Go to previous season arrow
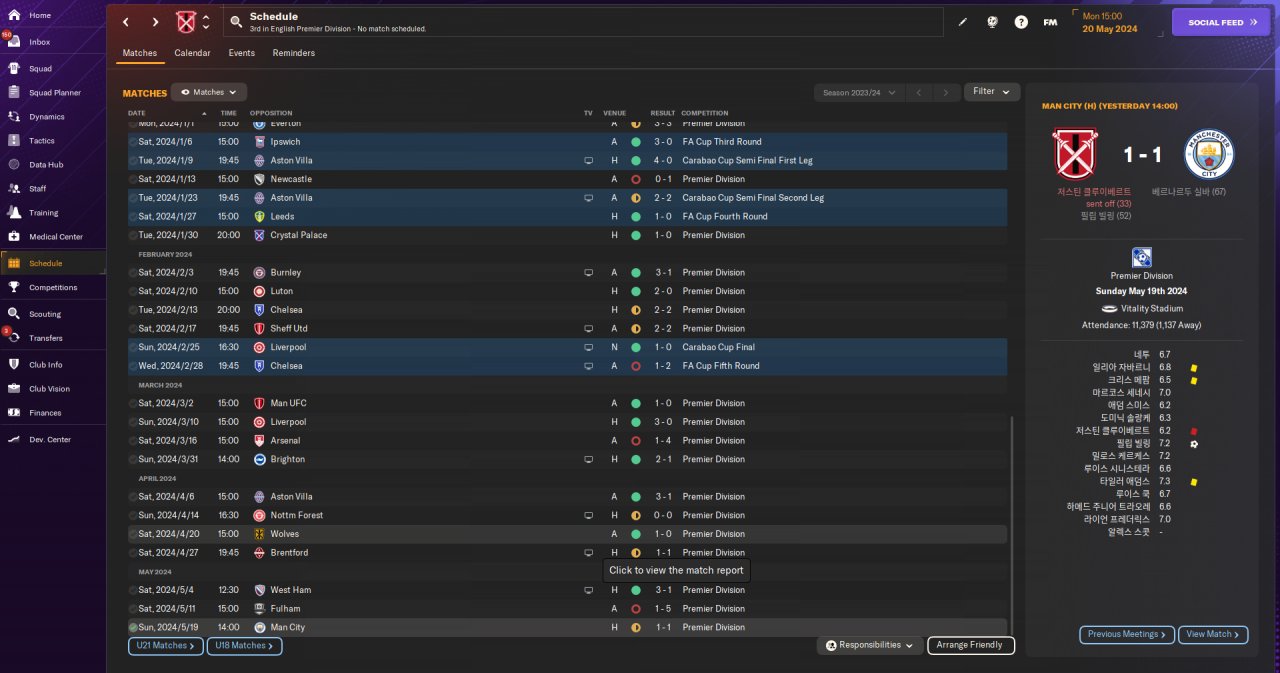1280x673 pixels. (918, 92)
